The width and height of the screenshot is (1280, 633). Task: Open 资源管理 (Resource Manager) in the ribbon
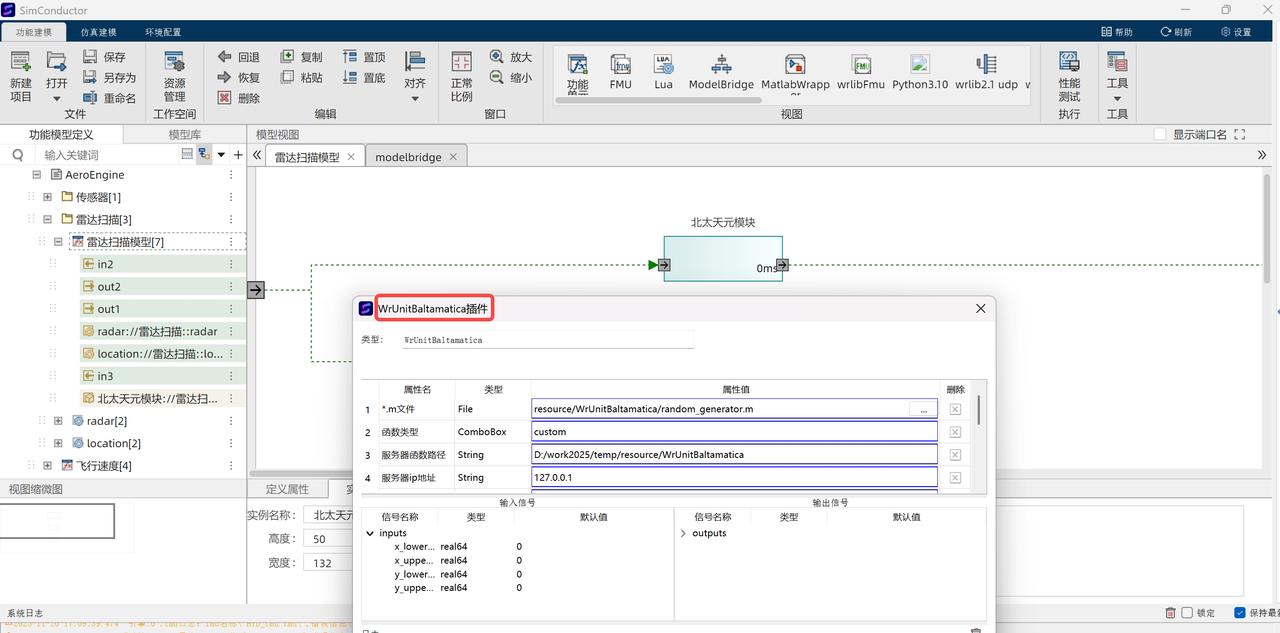click(x=174, y=63)
